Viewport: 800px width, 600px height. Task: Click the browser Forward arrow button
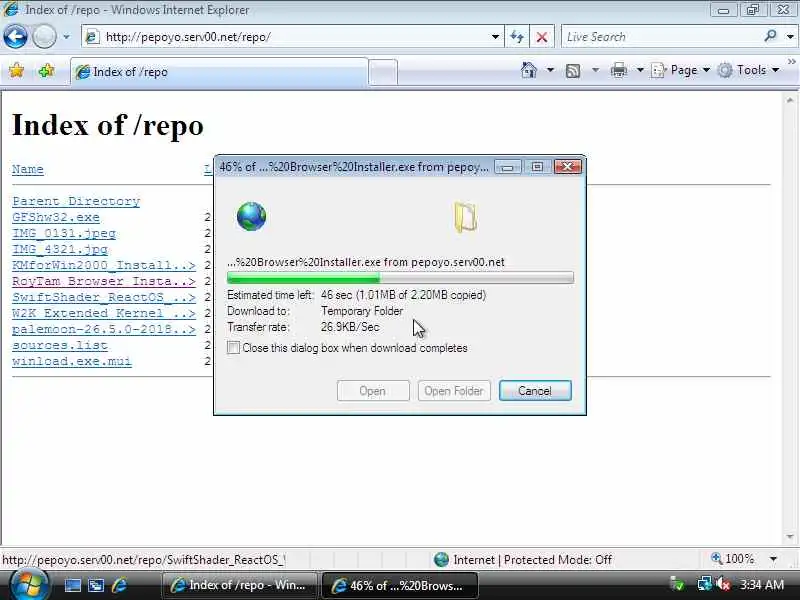[x=44, y=37]
